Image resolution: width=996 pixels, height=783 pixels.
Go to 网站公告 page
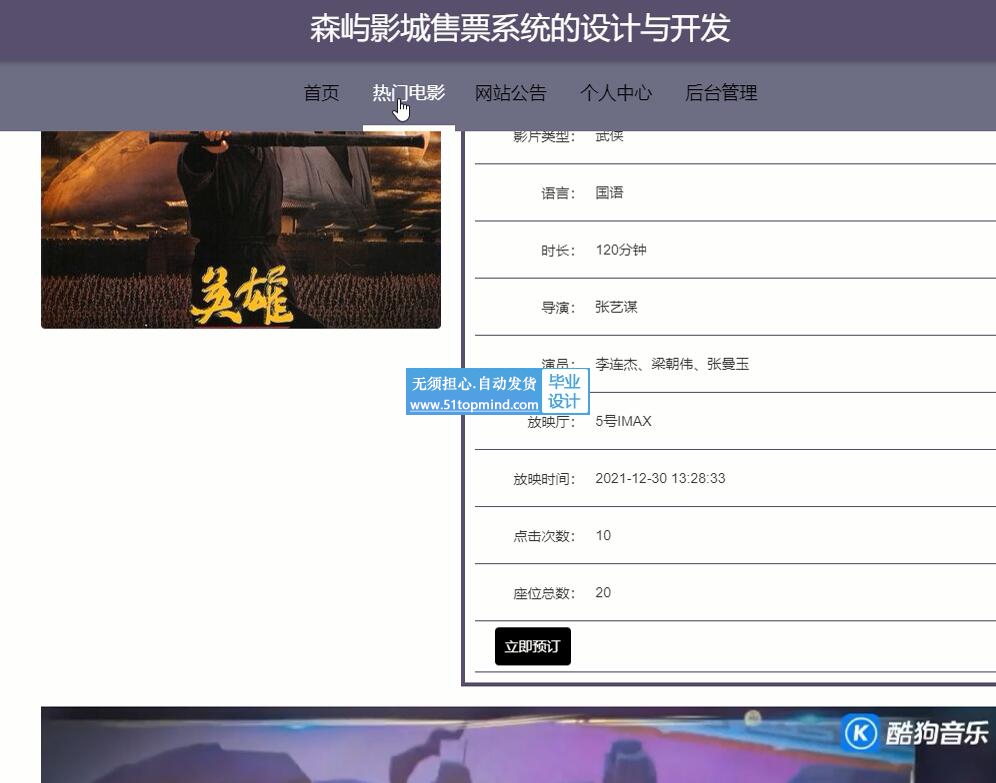click(511, 93)
